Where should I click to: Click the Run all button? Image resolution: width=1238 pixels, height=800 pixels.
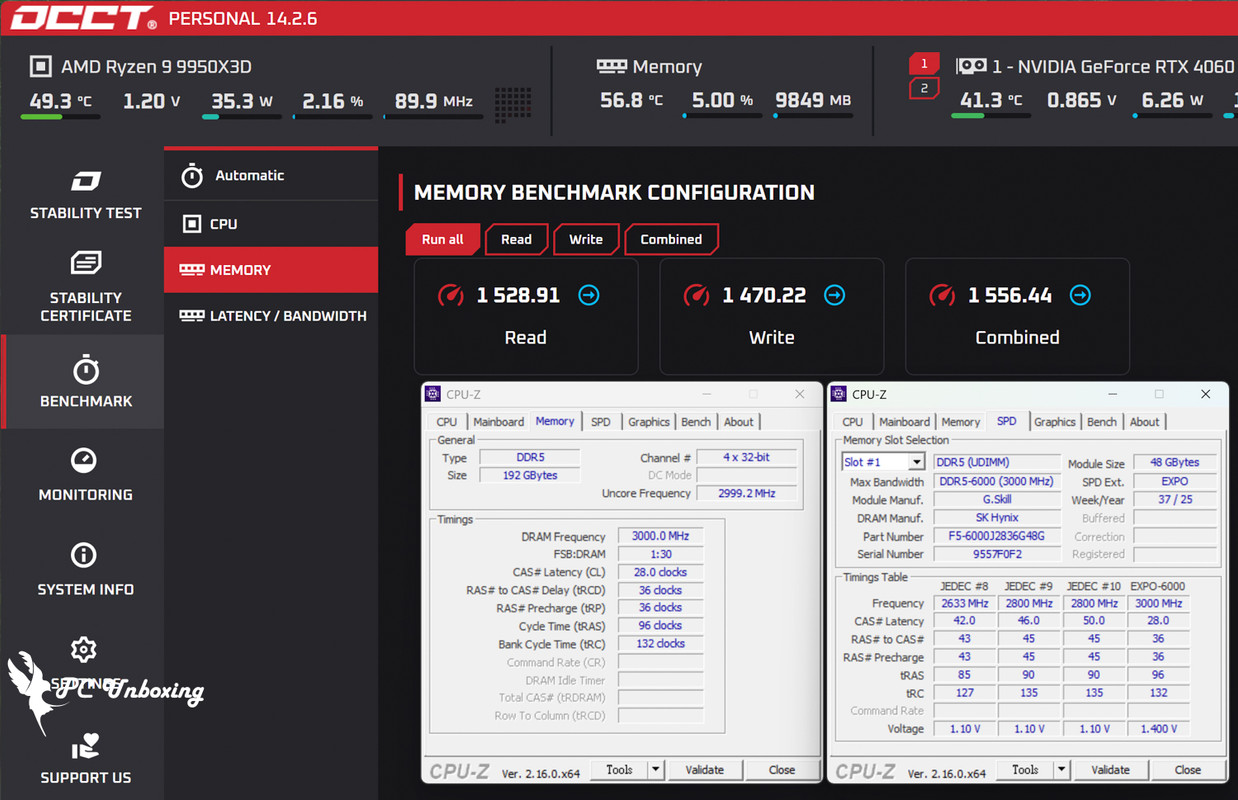443,239
